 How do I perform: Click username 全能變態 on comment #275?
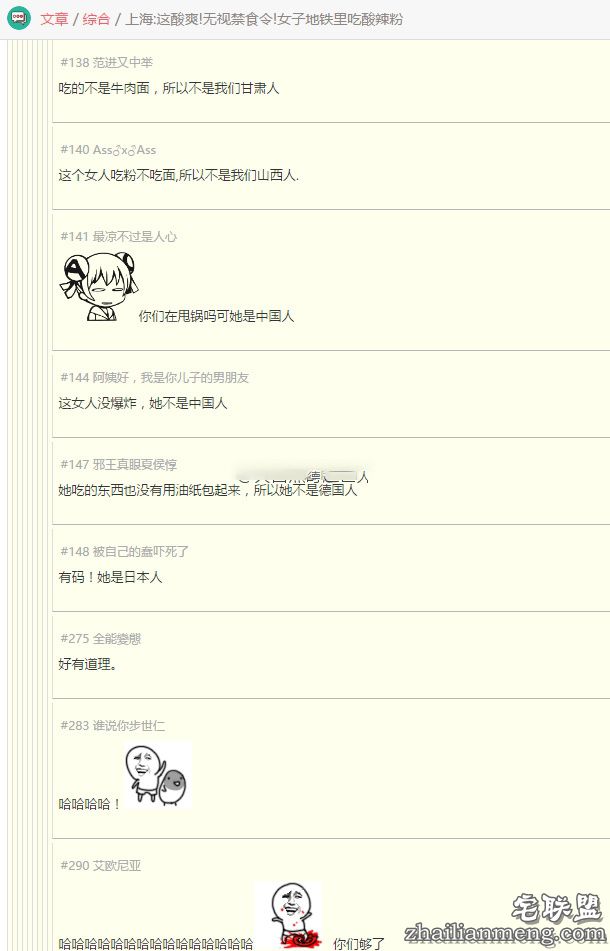click(116, 639)
